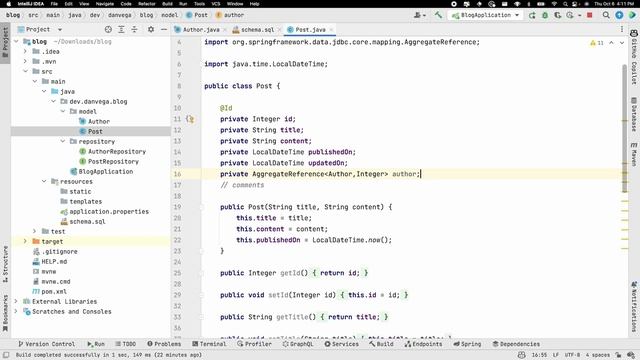Toggle the Structure tool window
The height and width of the screenshot is (360, 640).
tap(5, 264)
